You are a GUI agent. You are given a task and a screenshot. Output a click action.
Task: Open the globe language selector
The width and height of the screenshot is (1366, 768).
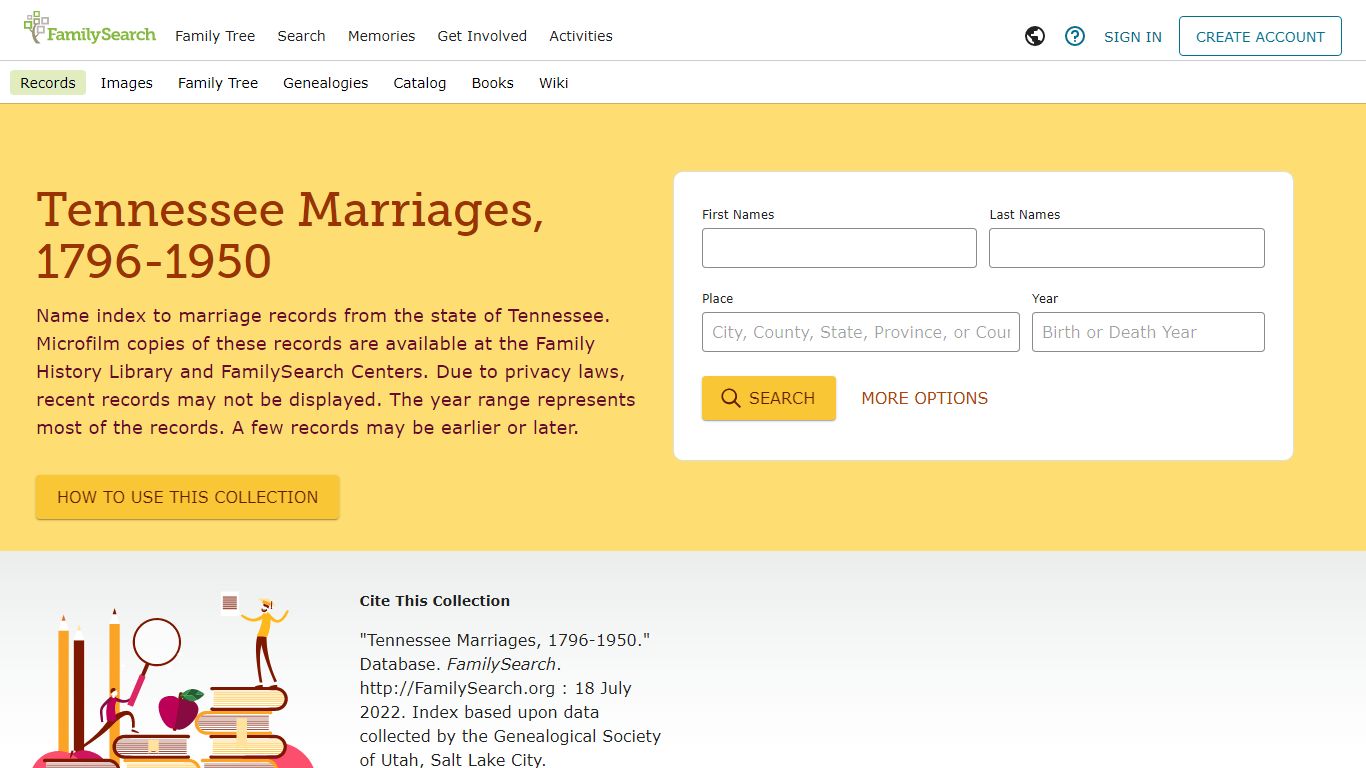(x=1035, y=36)
